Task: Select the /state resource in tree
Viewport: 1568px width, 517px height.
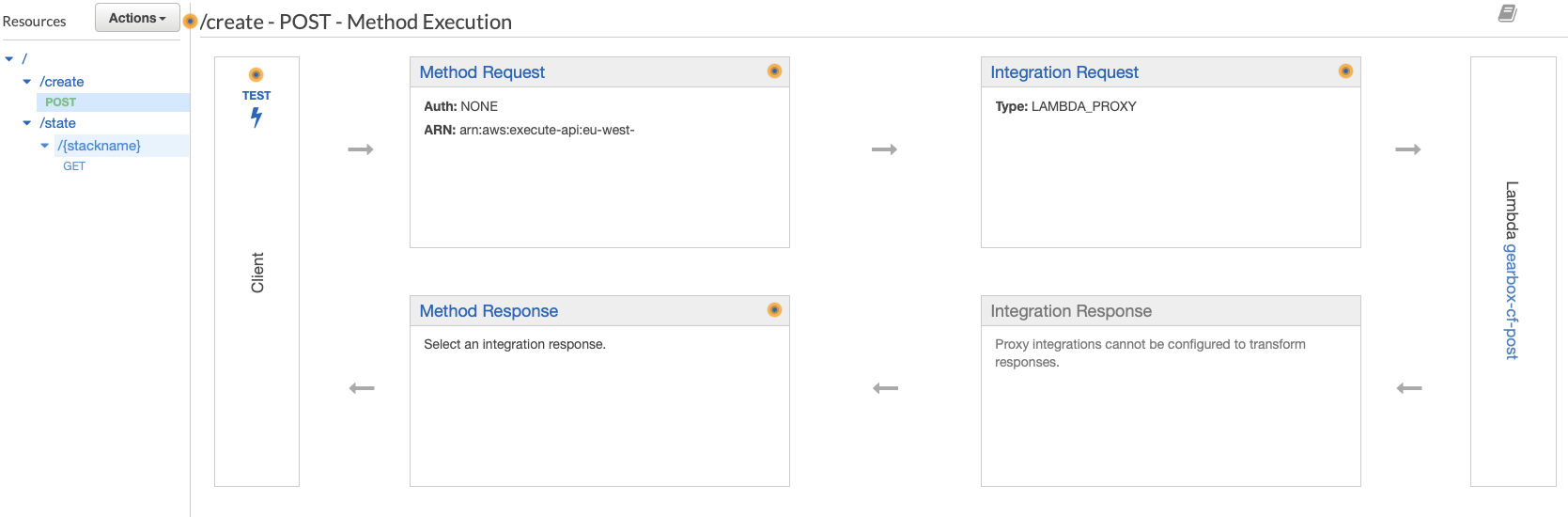Action: tap(58, 123)
